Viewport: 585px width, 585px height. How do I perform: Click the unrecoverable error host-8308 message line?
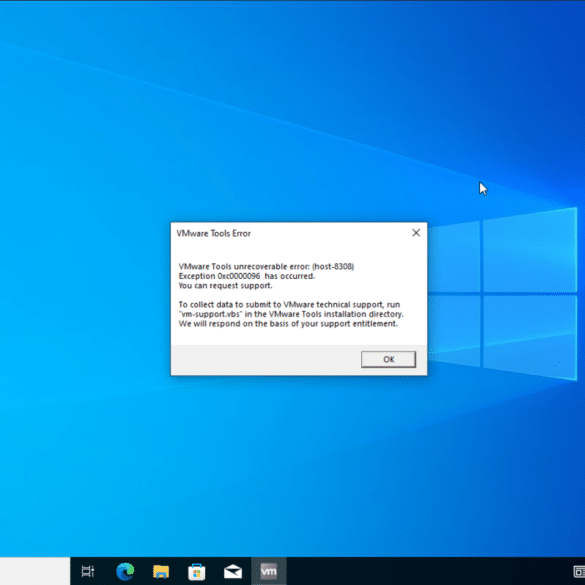(x=266, y=266)
